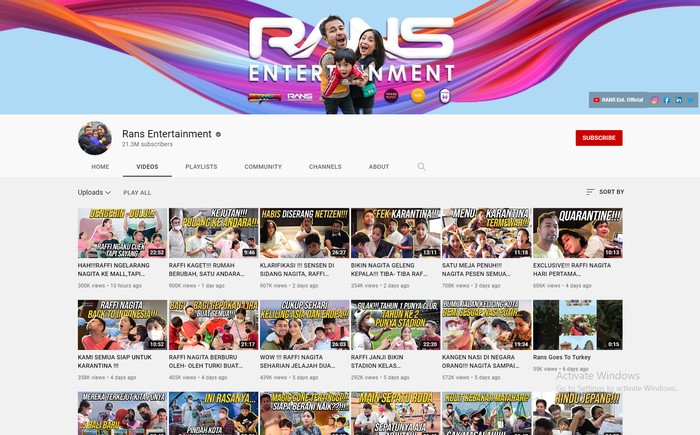
Task: Click '55K views · 6 days ago' text
Action: 561,369
